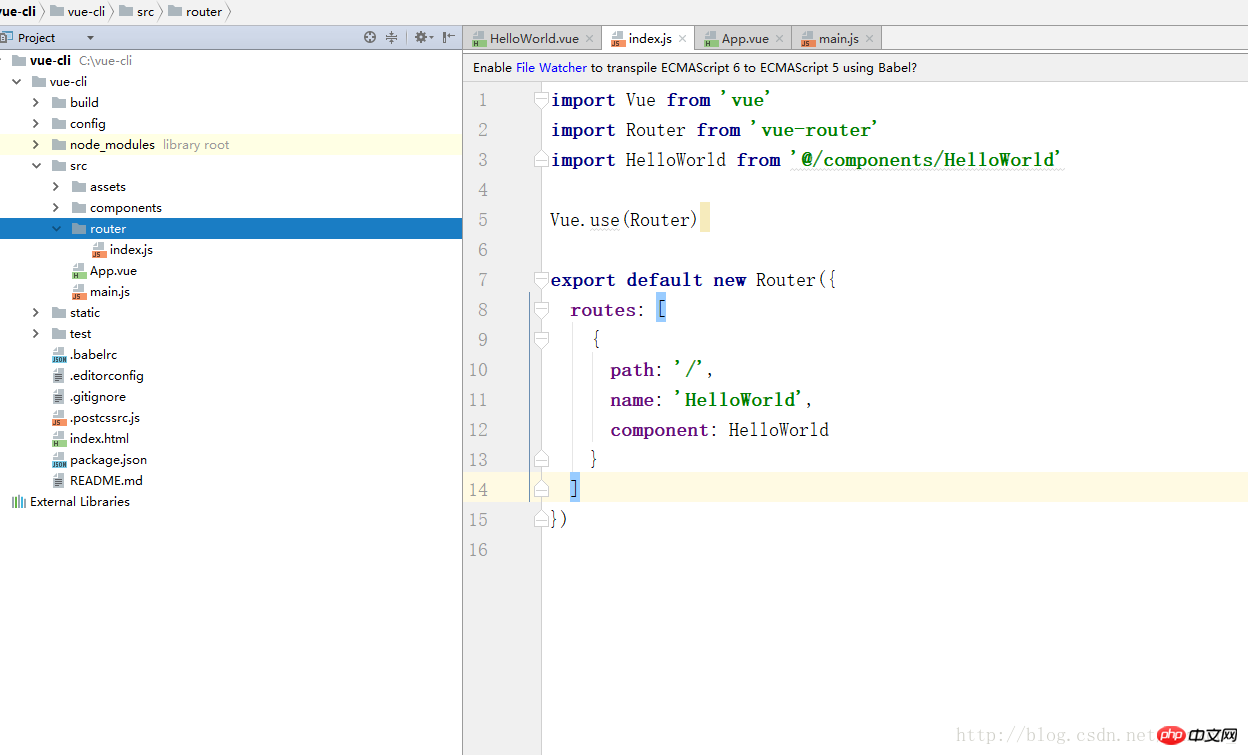This screenshot has height=755, width=1248.
Task: Close the index.js editor tab
Action: click(x=683, y=39)
